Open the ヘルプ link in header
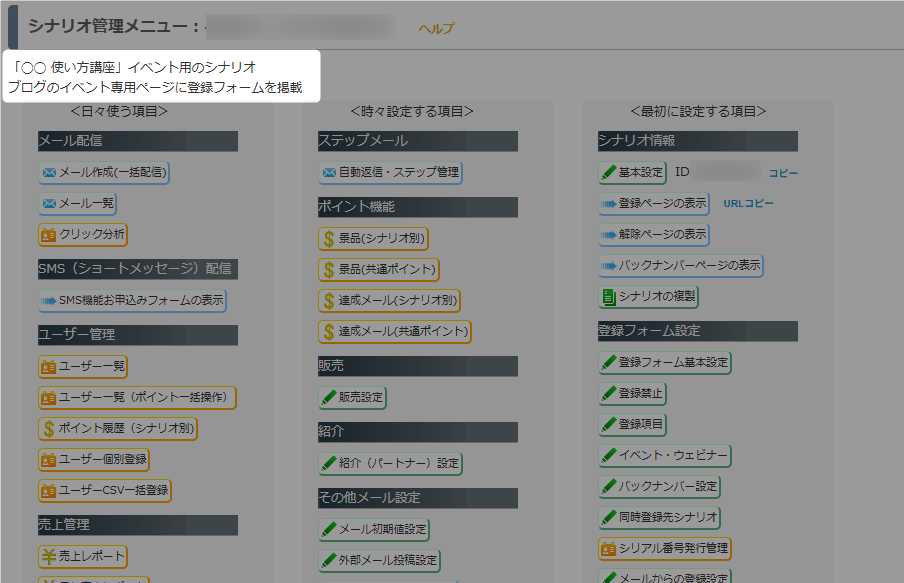The image size is (904, 583). coord(436,29)
